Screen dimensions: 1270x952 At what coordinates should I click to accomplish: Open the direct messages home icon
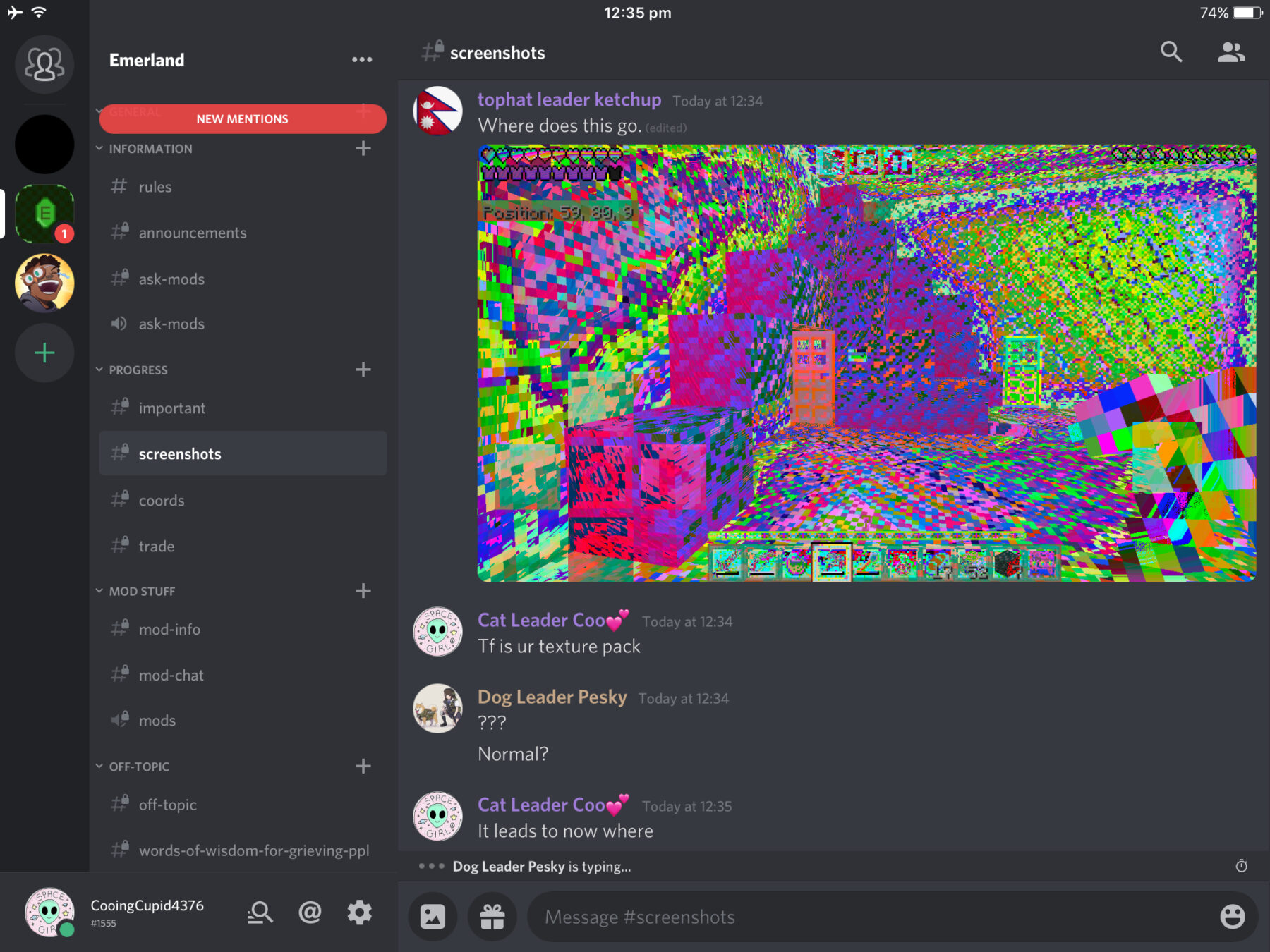click(x=44, y=64)
